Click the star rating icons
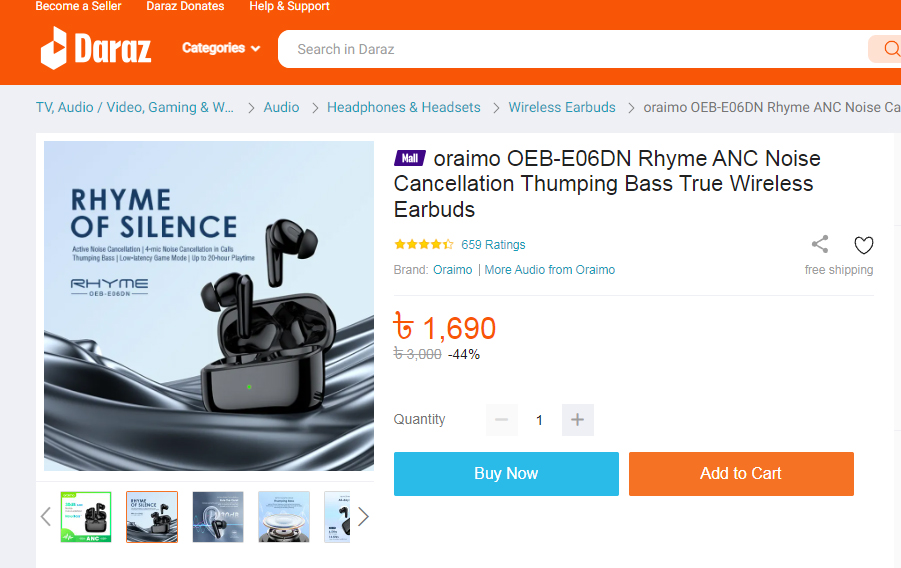 424,244
